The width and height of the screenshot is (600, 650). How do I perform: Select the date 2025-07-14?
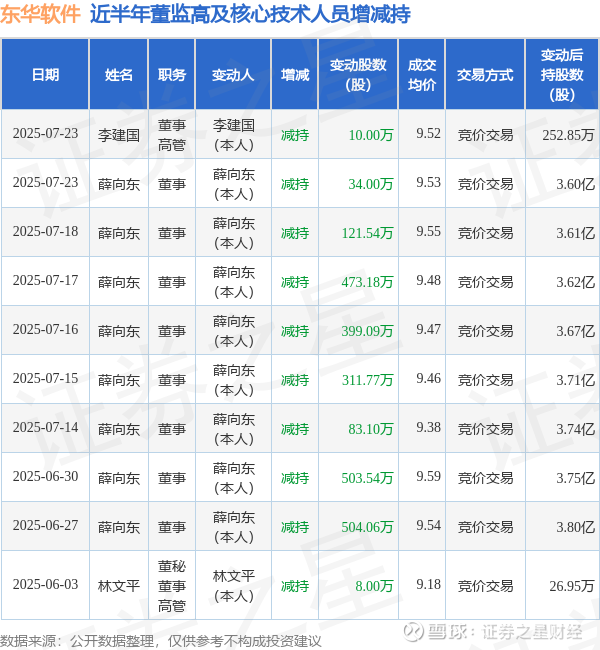[x=45, y=427]
